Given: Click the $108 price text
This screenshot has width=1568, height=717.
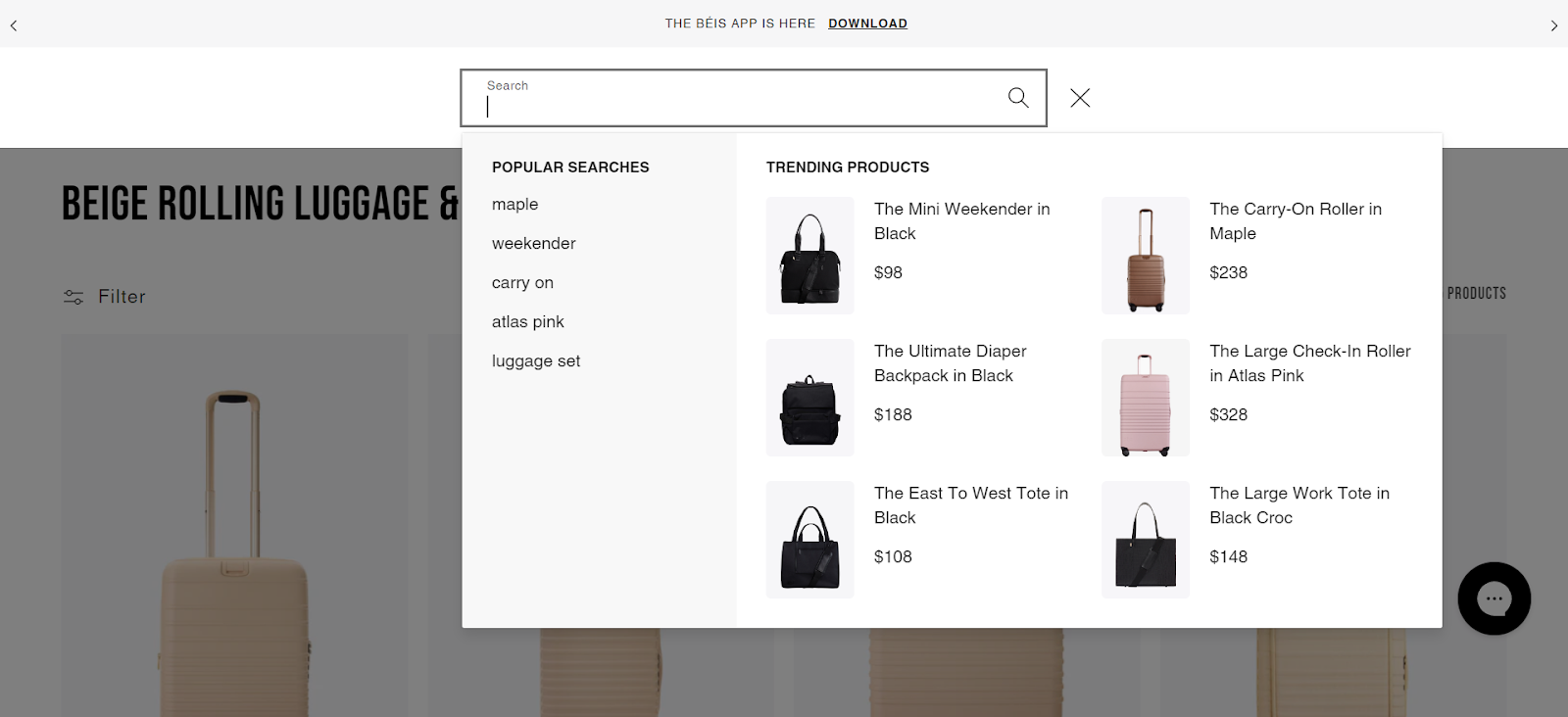Looking at the screenshot, I should [893, 556].
